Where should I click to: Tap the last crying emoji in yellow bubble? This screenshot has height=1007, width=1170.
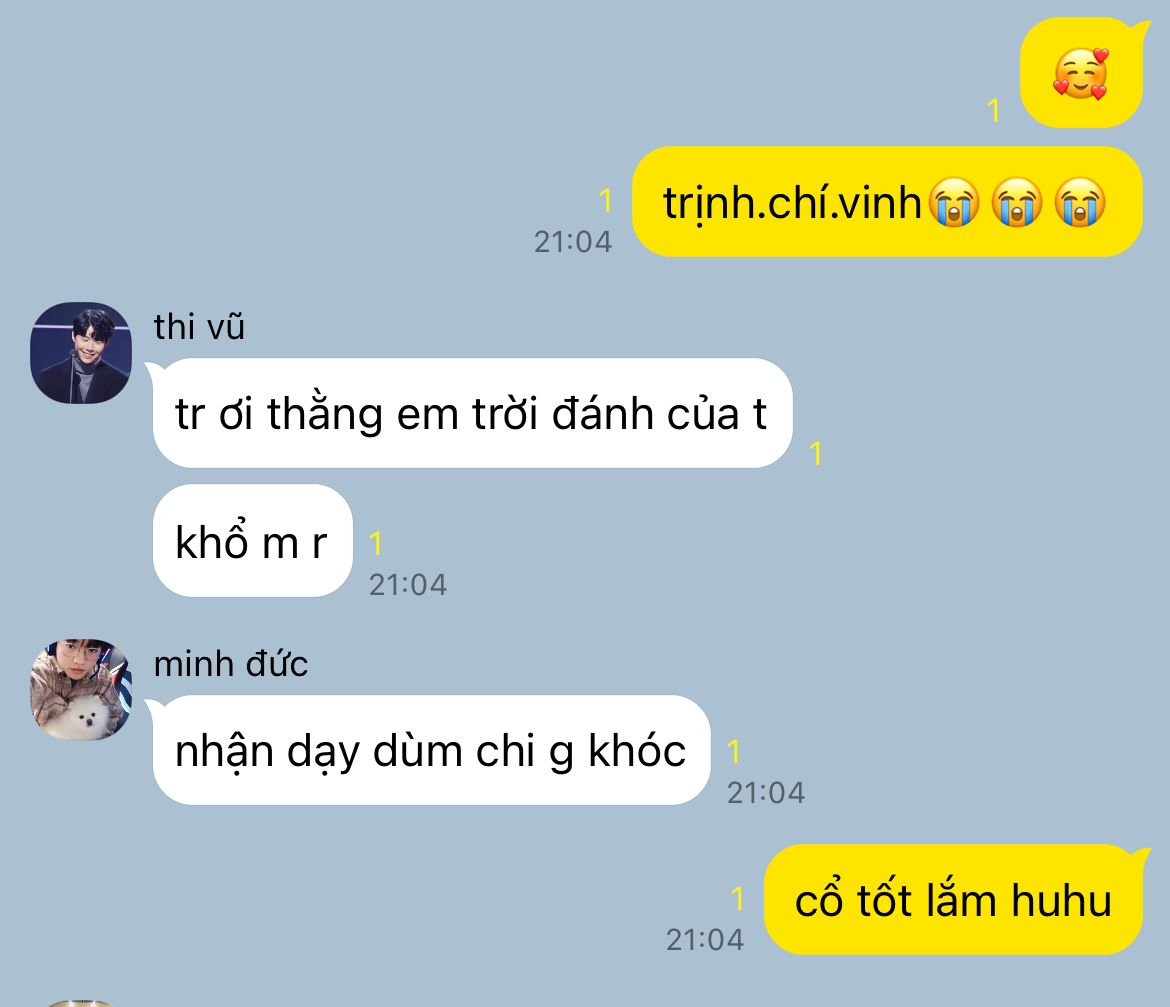[1080, 203]
